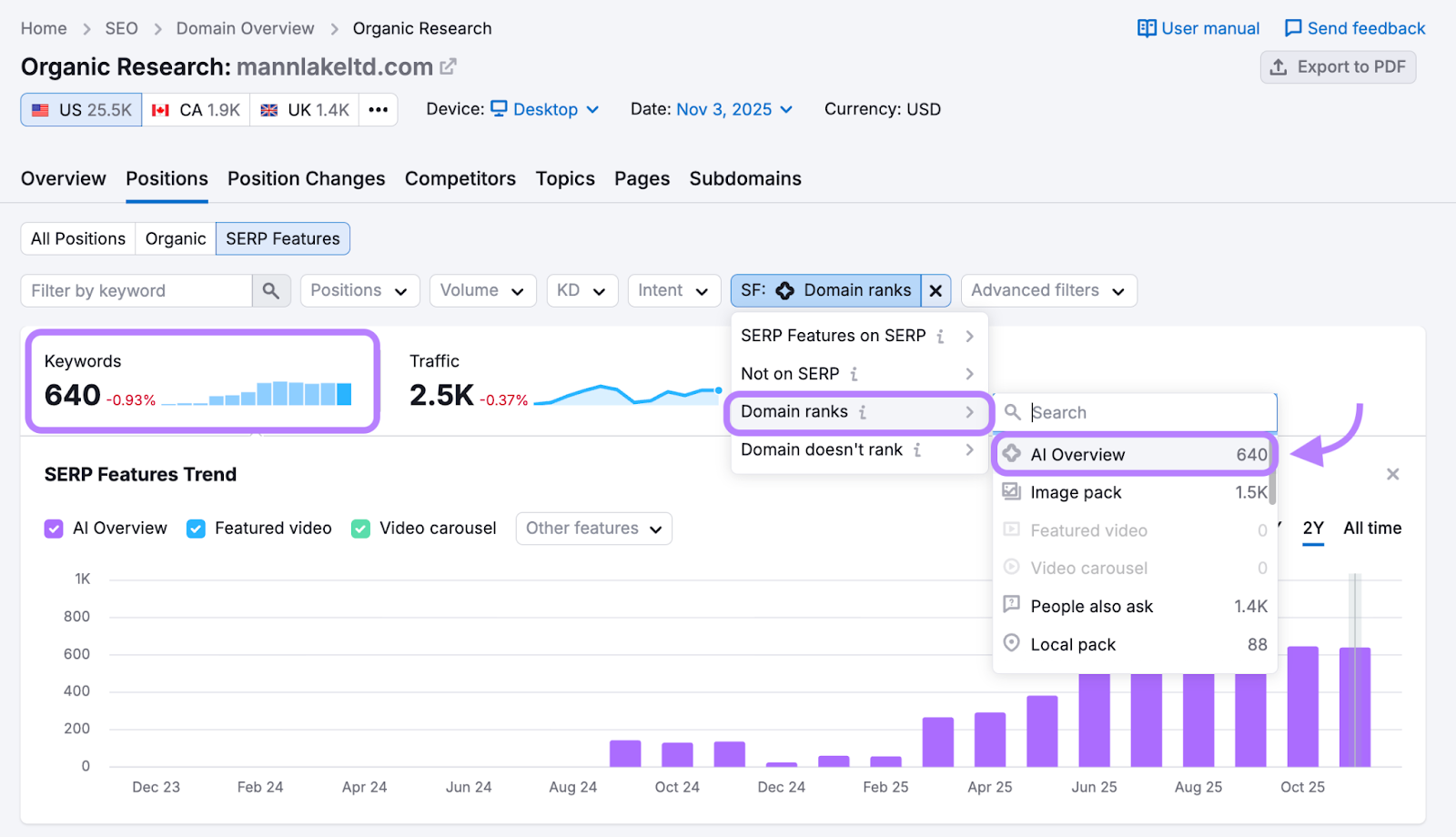Open mannlakeltd.com via the external link icon
1456x837 pixels.
pyautogui.click(x=448, y=66)
